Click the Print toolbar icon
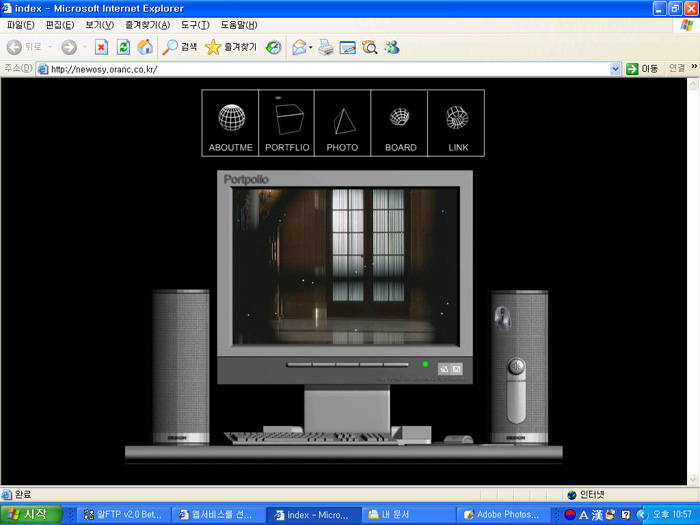700x525 pixels. 326,47
